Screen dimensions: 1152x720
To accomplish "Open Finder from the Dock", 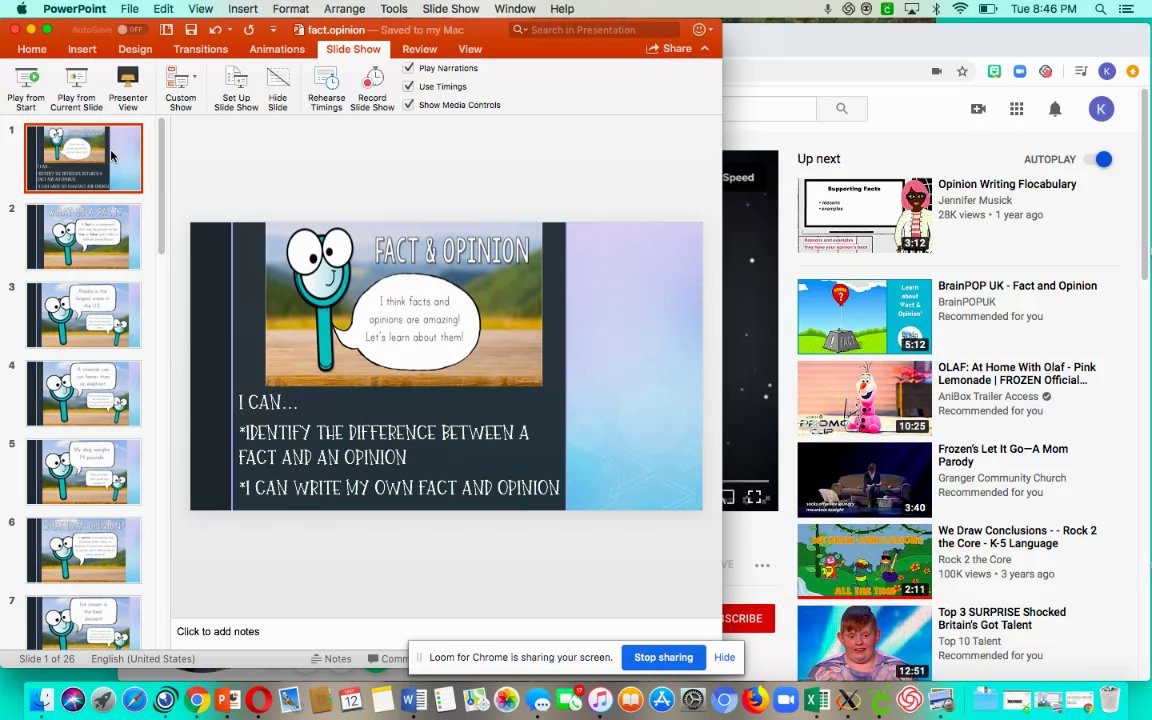I will coord(43,699).
